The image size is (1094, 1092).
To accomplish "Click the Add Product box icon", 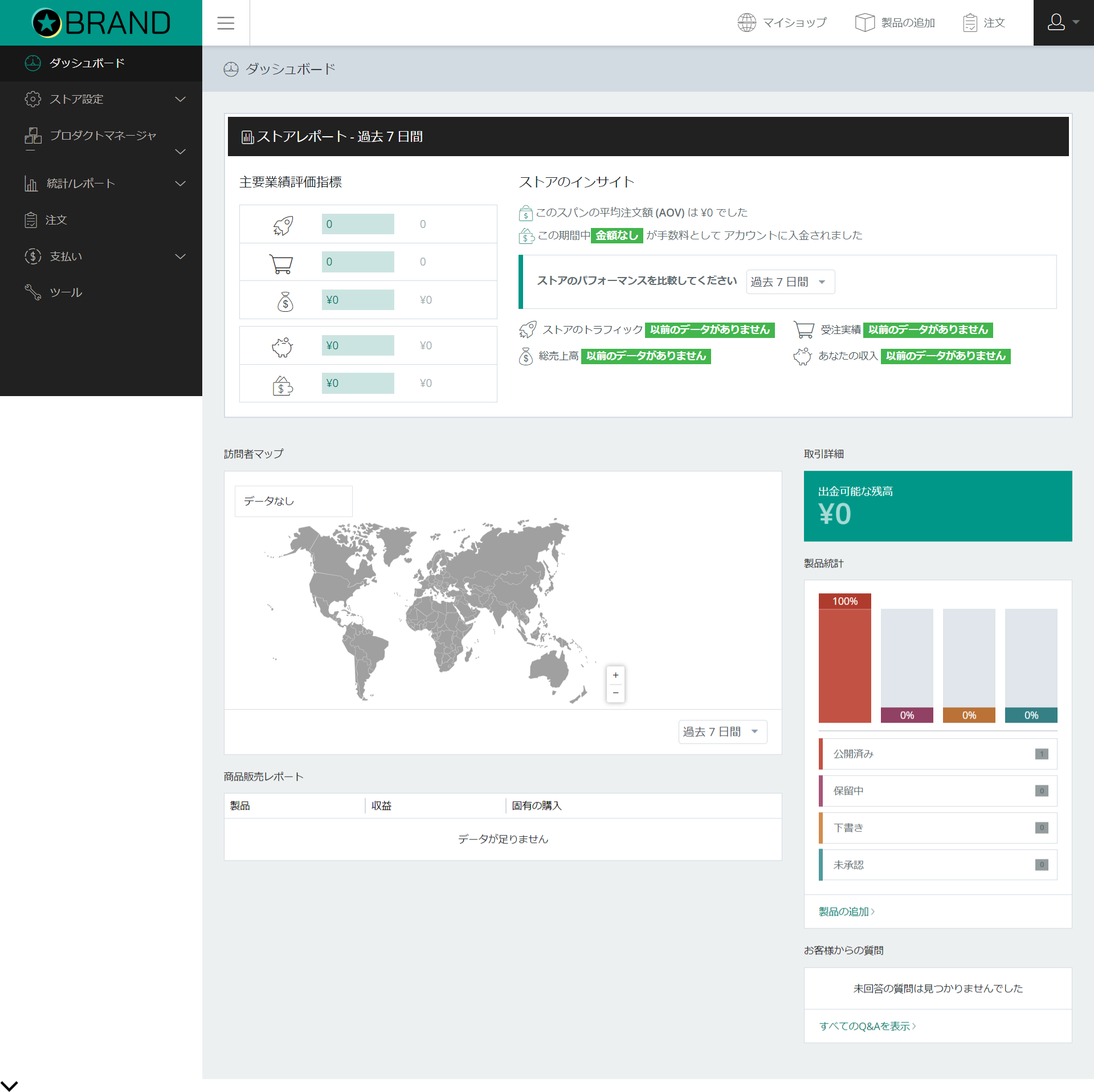I will [x=864, y=23].
